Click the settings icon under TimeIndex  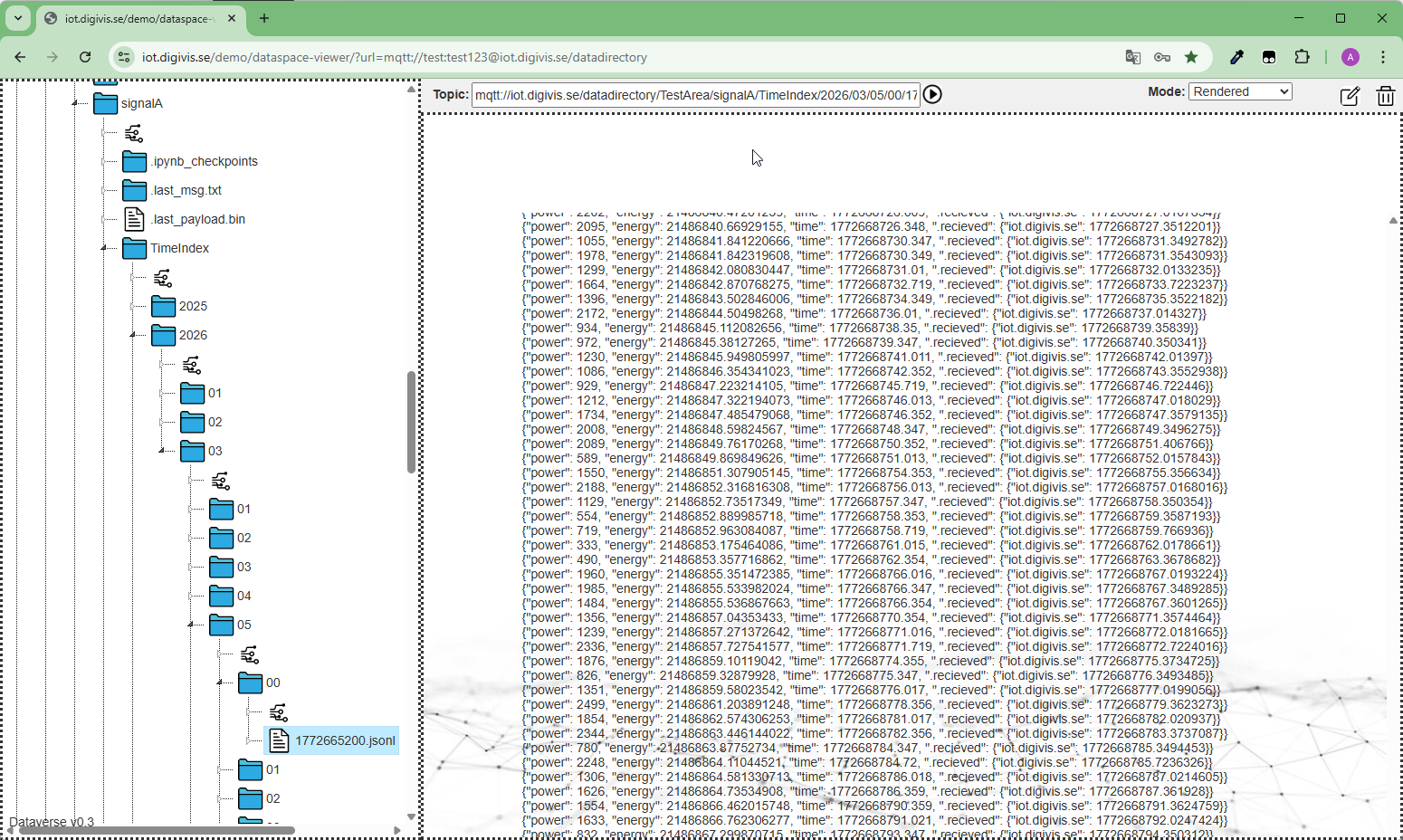(x=163, y=278)
